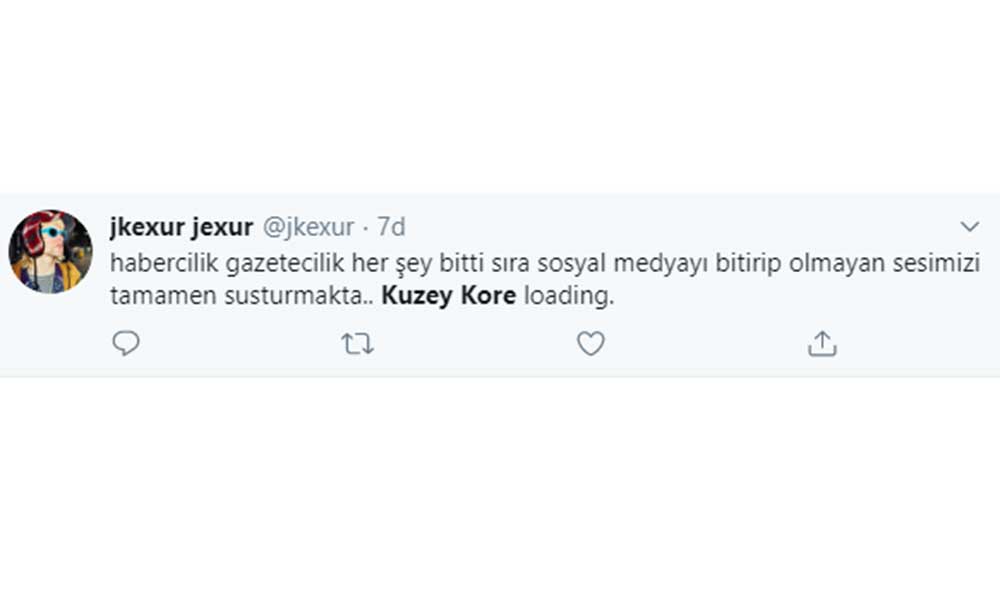Click the reply speech bubble icon
Screen dimensions: 1000x600
125,344
